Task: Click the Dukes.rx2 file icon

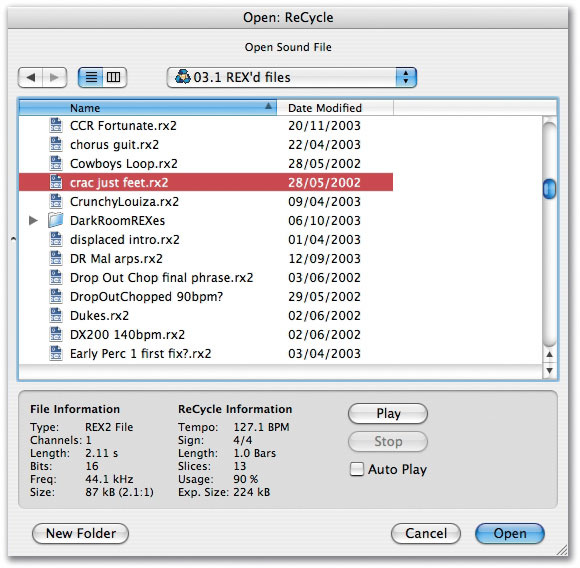Action: (x=56, y=315)
